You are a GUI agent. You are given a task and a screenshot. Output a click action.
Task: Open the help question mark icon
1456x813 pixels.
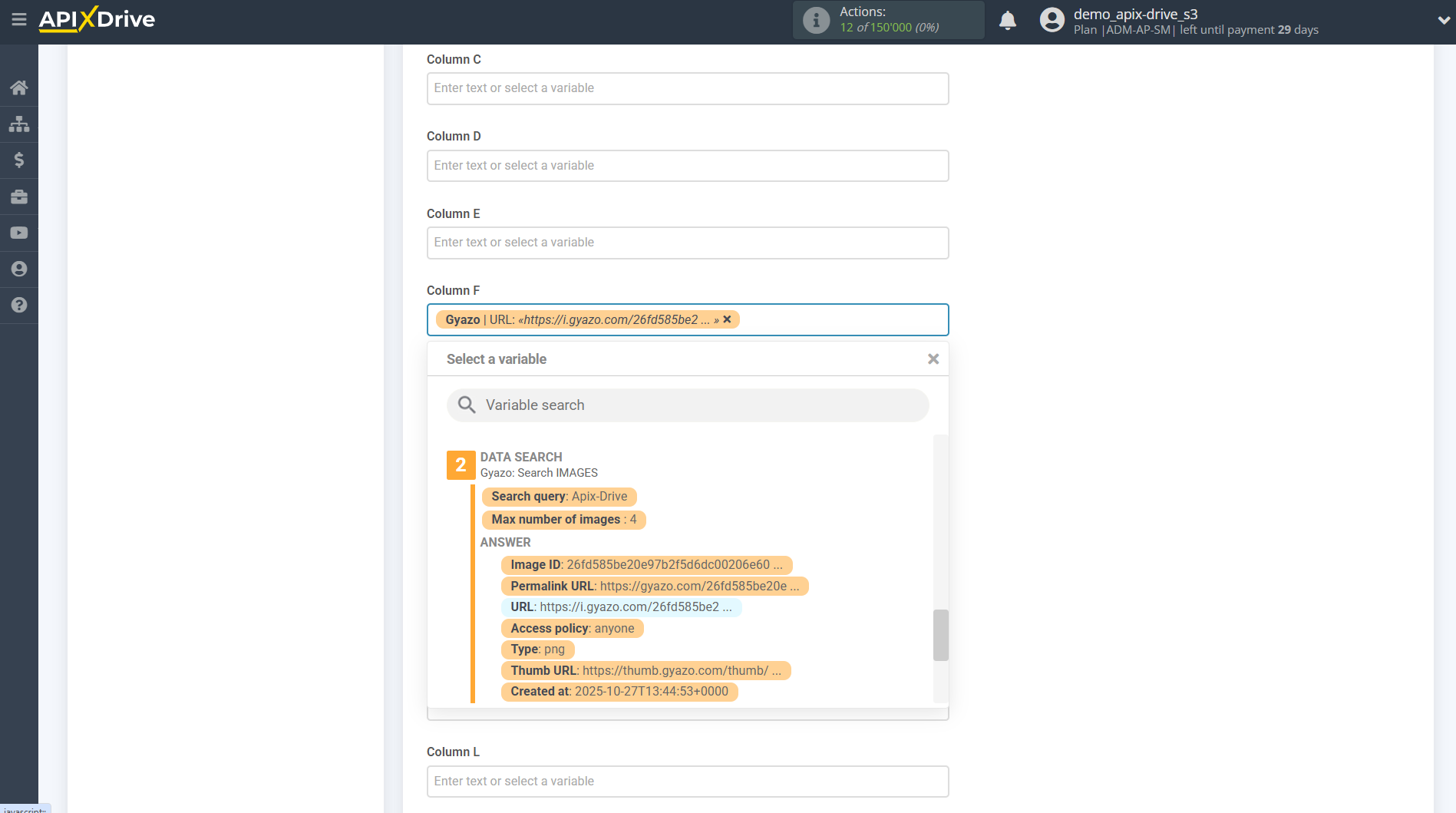(19, 305)
